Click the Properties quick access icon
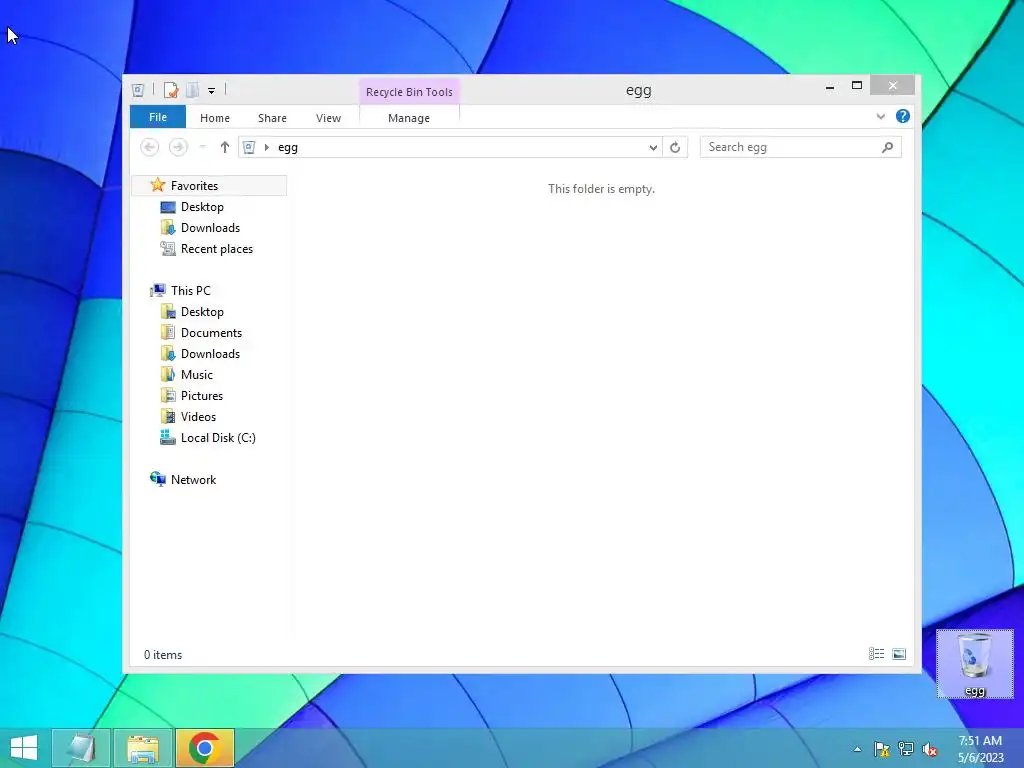Image resolution: width=1024 pixels, height=768 pixels. coord(171,90)
